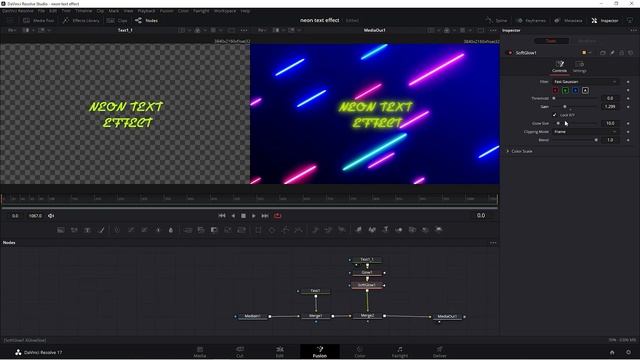Toggle the Red channel button

556,90
